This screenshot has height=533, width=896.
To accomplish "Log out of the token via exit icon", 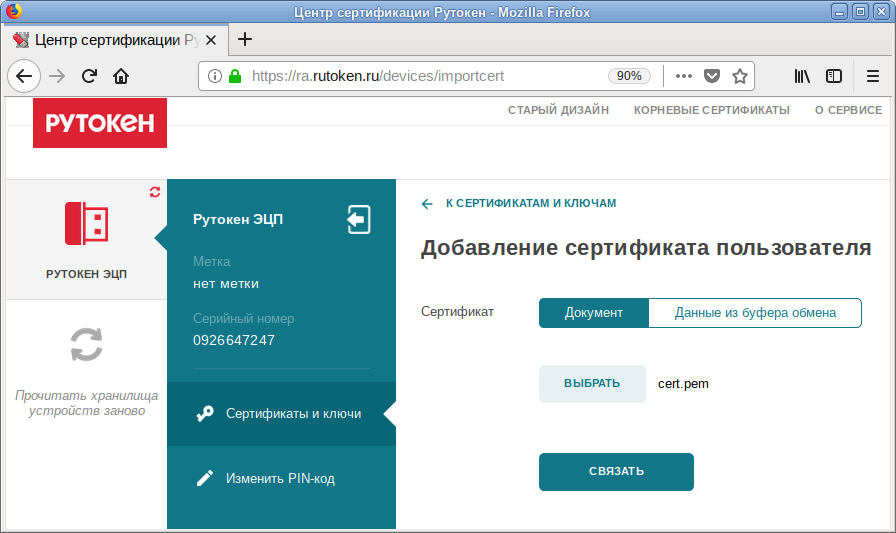I will (x=358, y=219).
